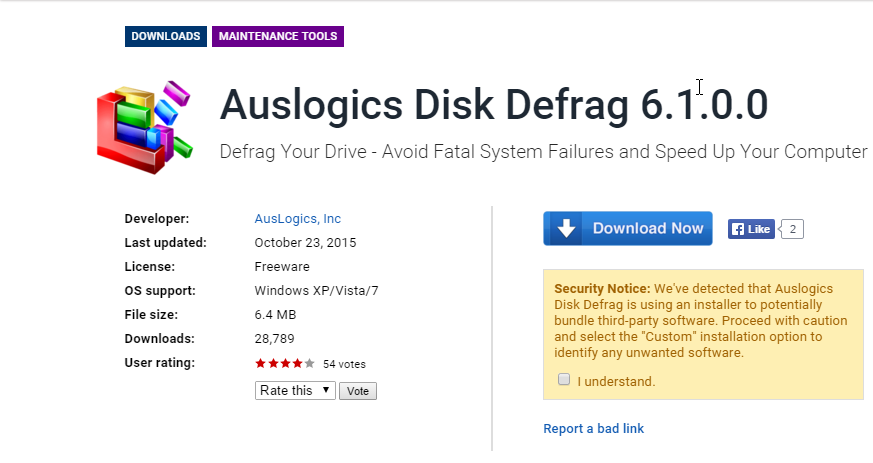Click the Facebook Like button

coord(751,229)
